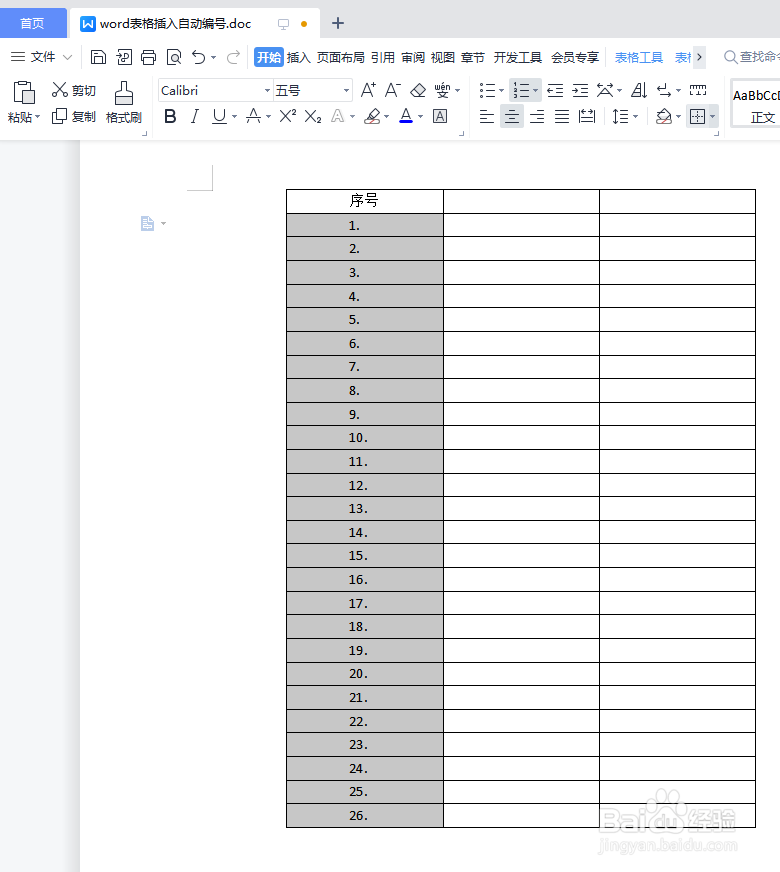The height and width of the screenshot is (872, 780).
Task: Click the Print icon
Action: coord(148,57)
